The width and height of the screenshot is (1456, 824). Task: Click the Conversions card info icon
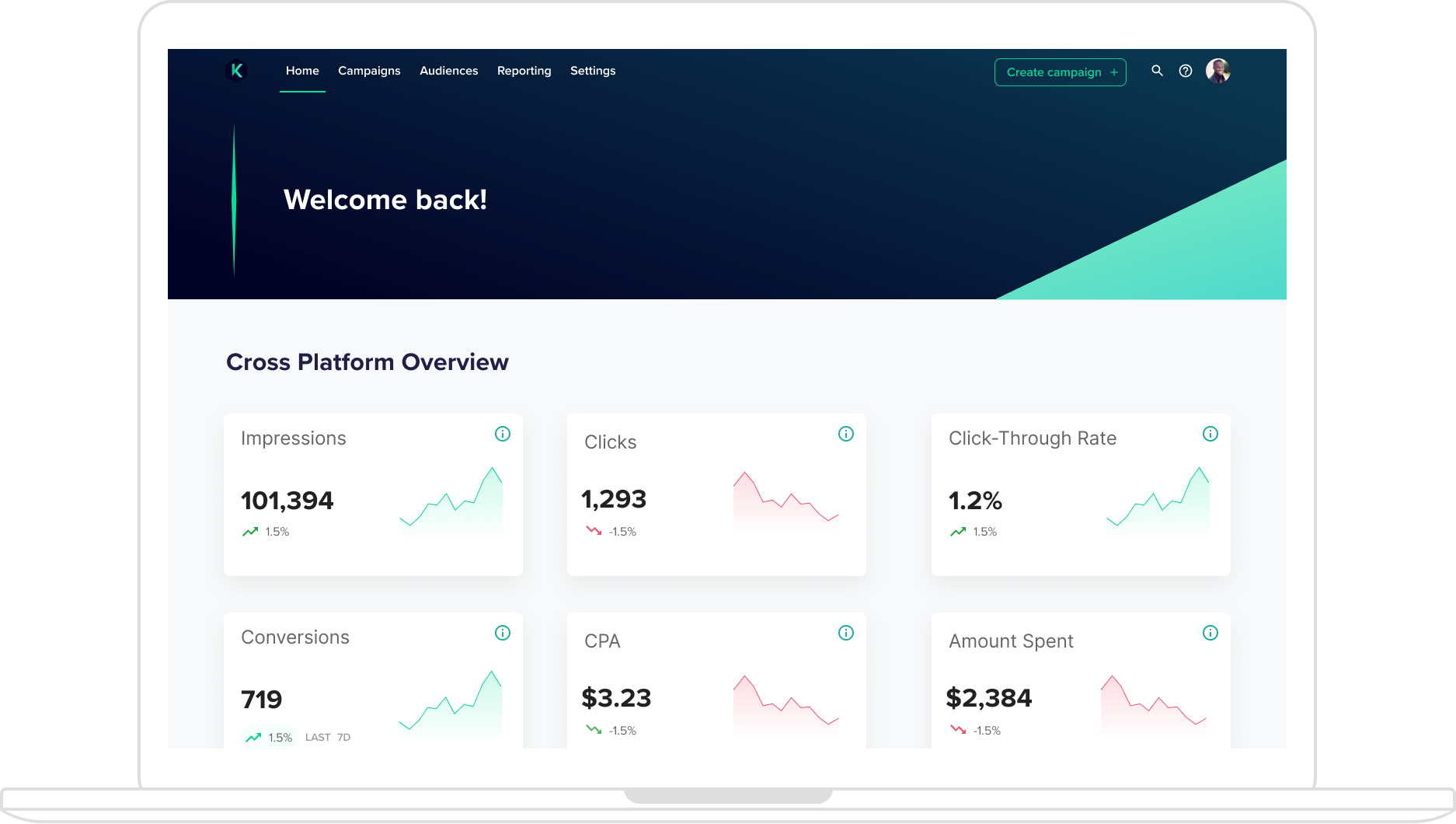[x=503, y=634]
